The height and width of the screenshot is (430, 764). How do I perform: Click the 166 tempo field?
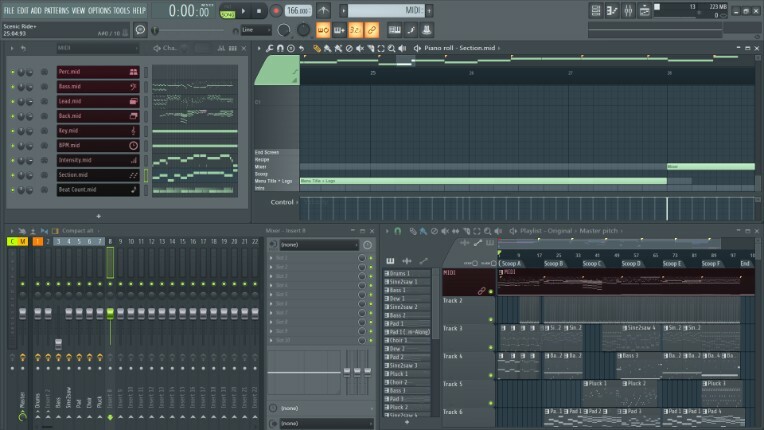(298, 11)
